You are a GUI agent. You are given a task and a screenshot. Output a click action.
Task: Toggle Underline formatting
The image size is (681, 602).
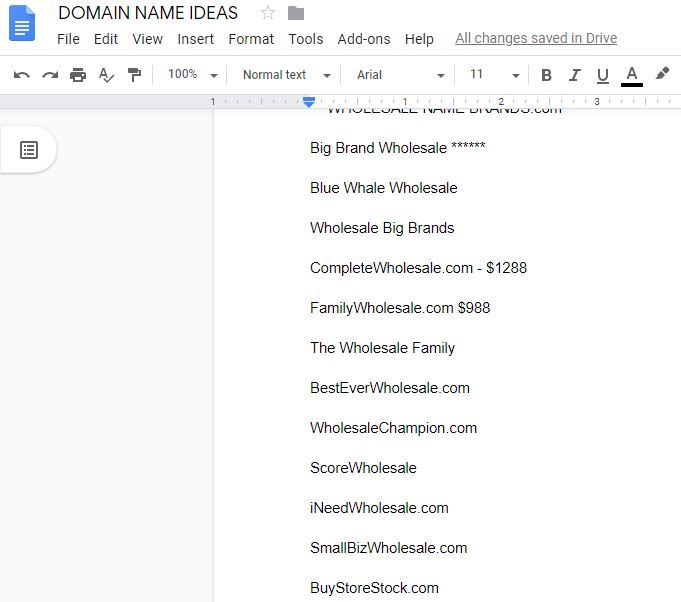(x=602, y=75)
